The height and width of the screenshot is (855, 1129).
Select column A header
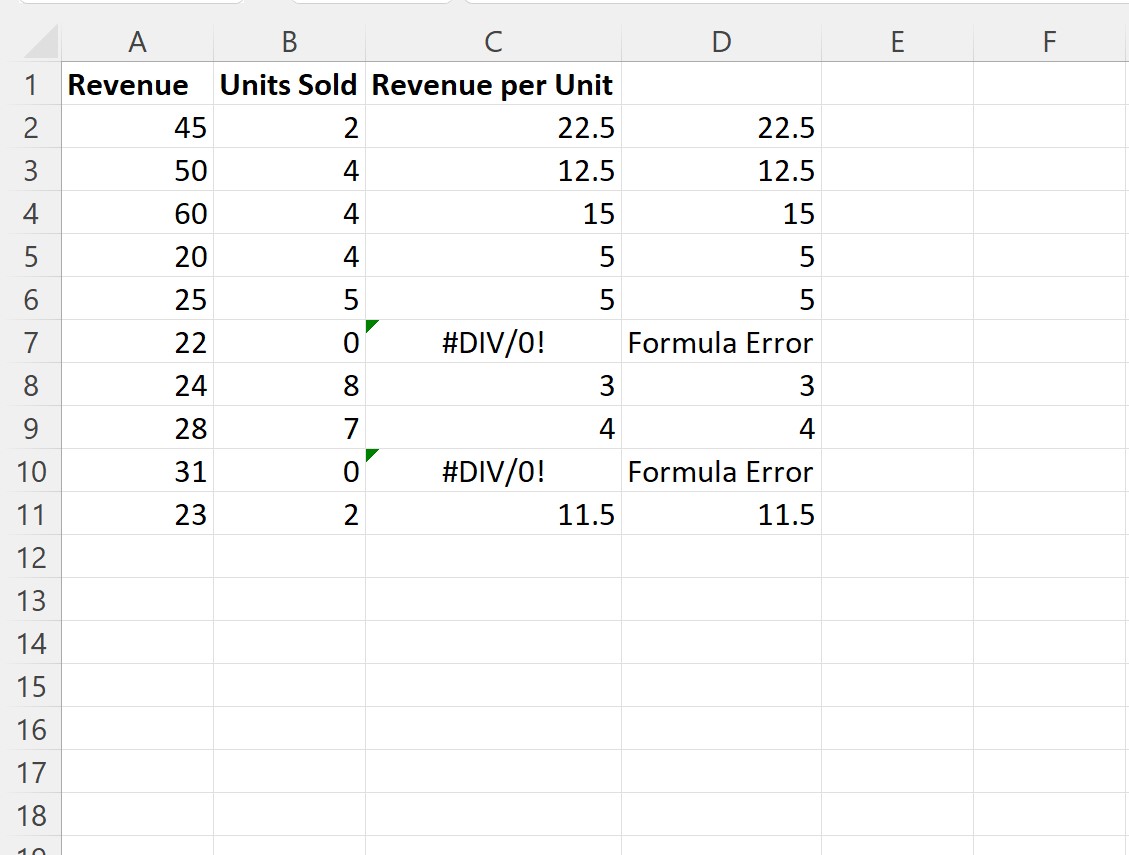(x=138, y=42)
